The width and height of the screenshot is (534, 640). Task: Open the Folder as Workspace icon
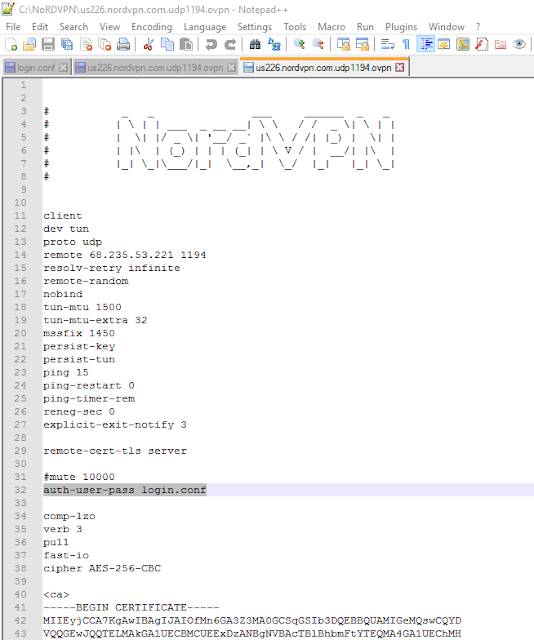(x=501, y=44)
